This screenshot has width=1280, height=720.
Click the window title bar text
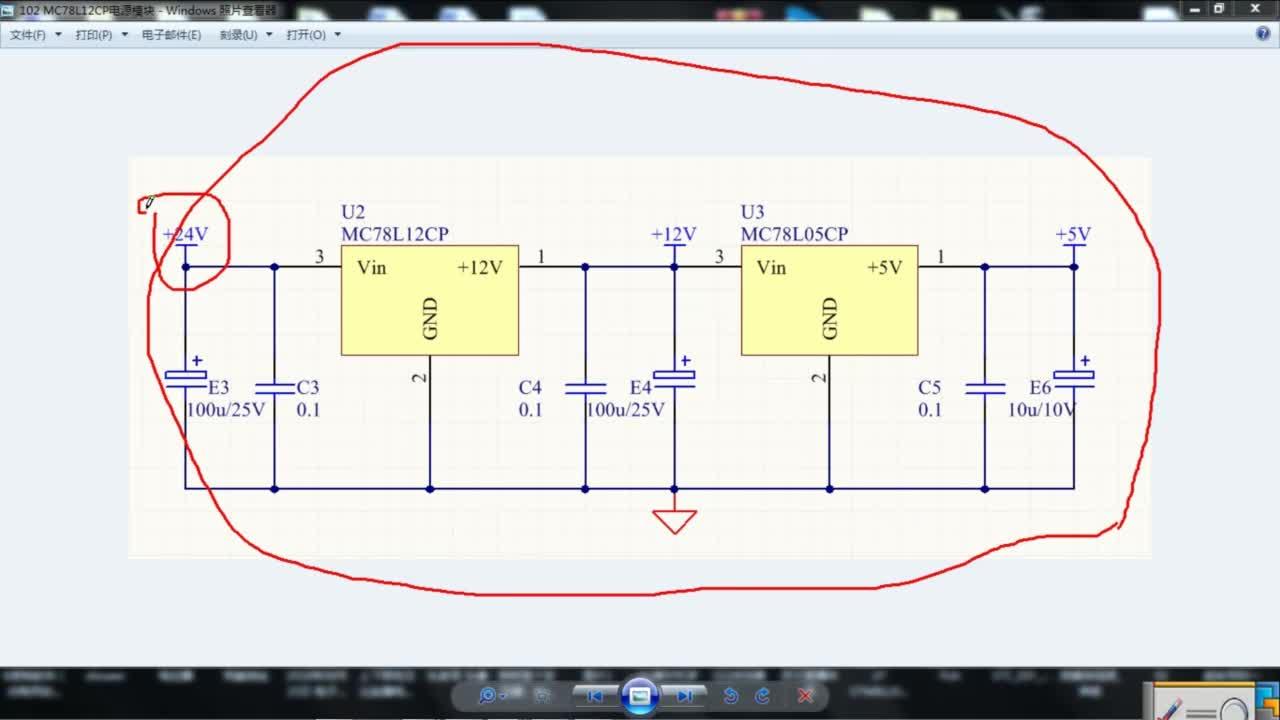(x=148, y=9)
